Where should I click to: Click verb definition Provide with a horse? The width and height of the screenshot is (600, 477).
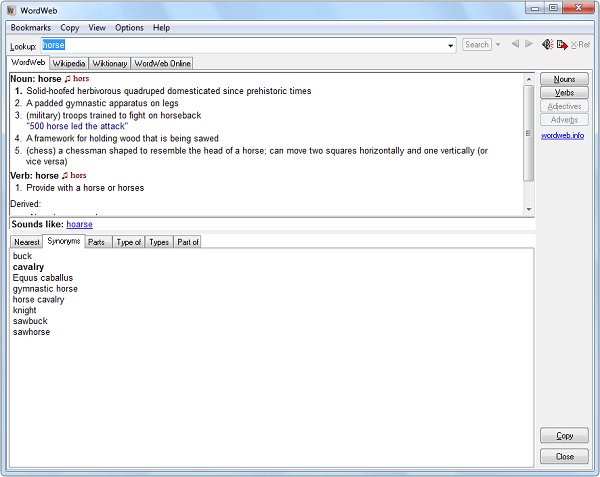(x=85, y=188)
